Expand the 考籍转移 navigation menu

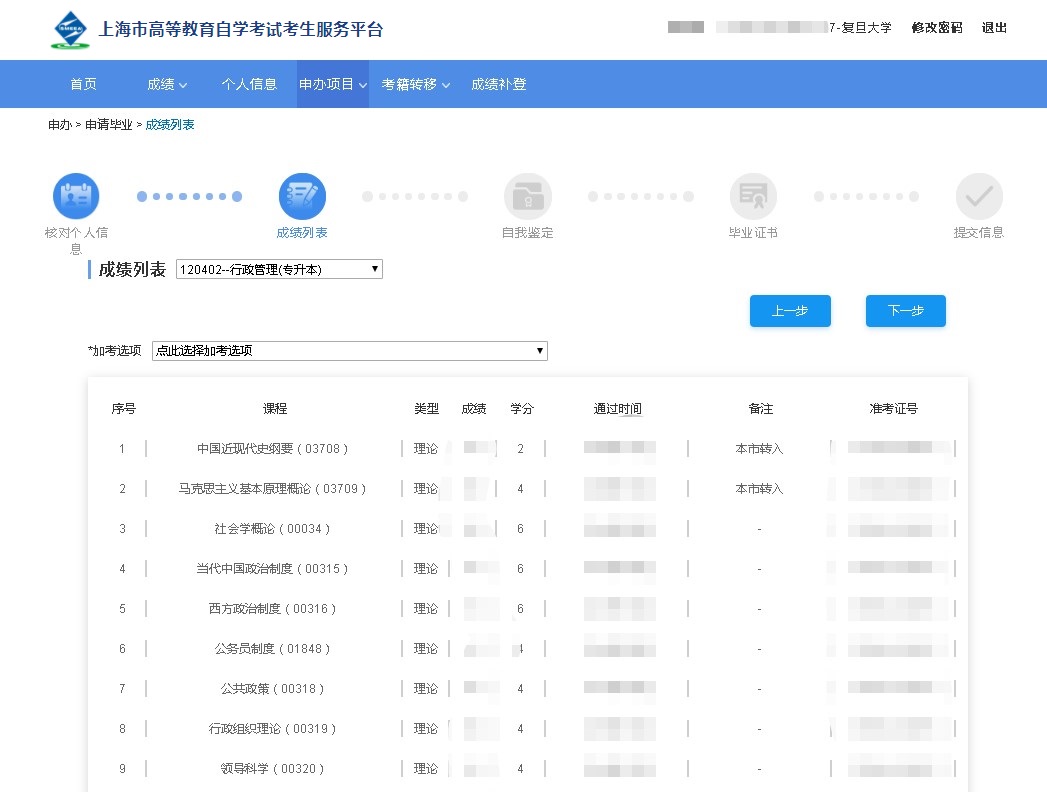click(x=415, y=84)
